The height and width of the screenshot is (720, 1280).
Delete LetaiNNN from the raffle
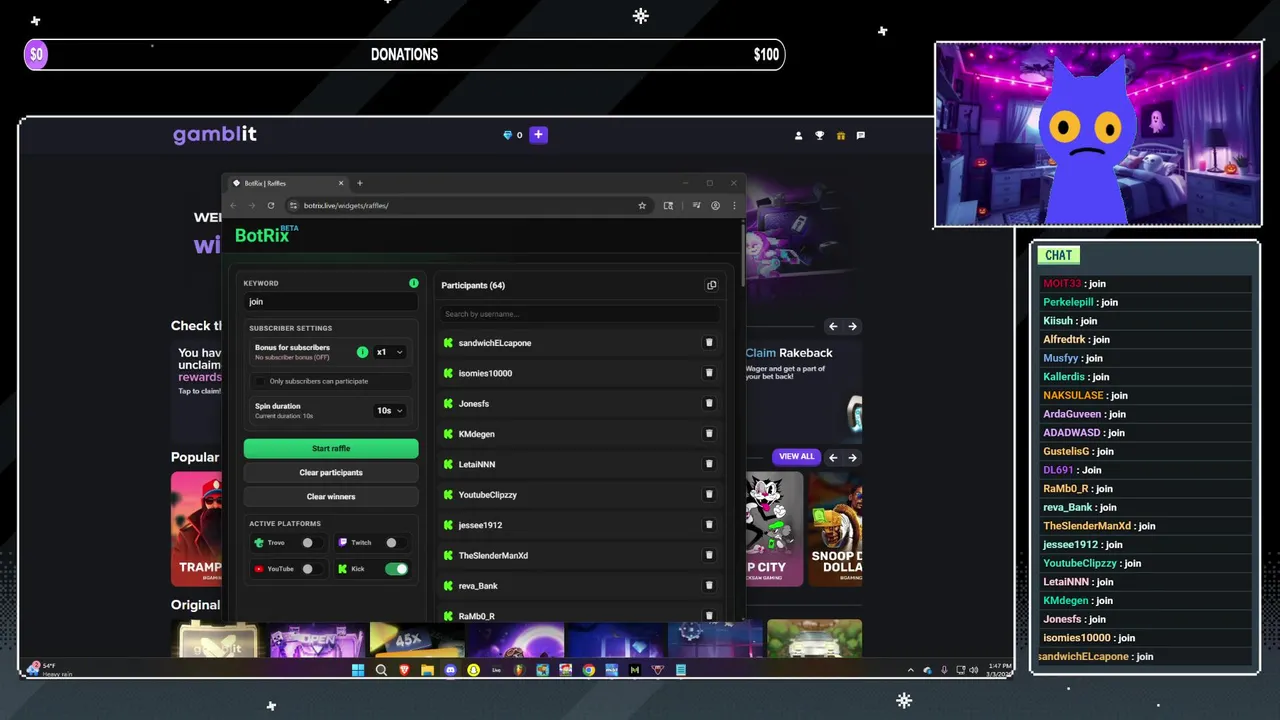click(709, 464)
